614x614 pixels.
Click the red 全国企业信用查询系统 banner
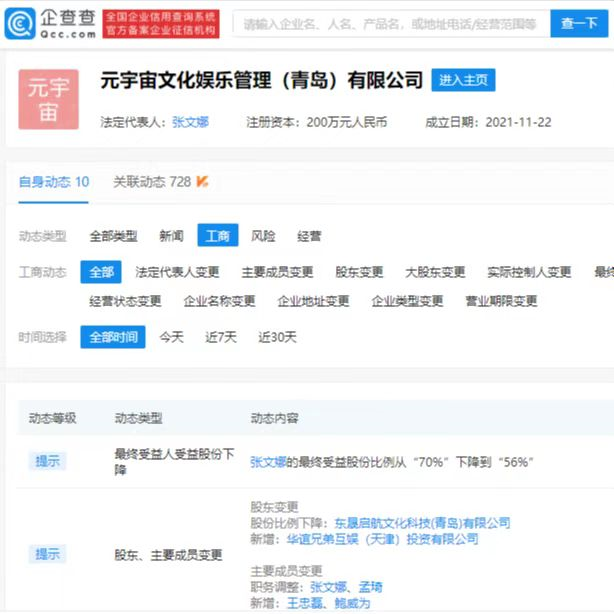pos(161,24)
